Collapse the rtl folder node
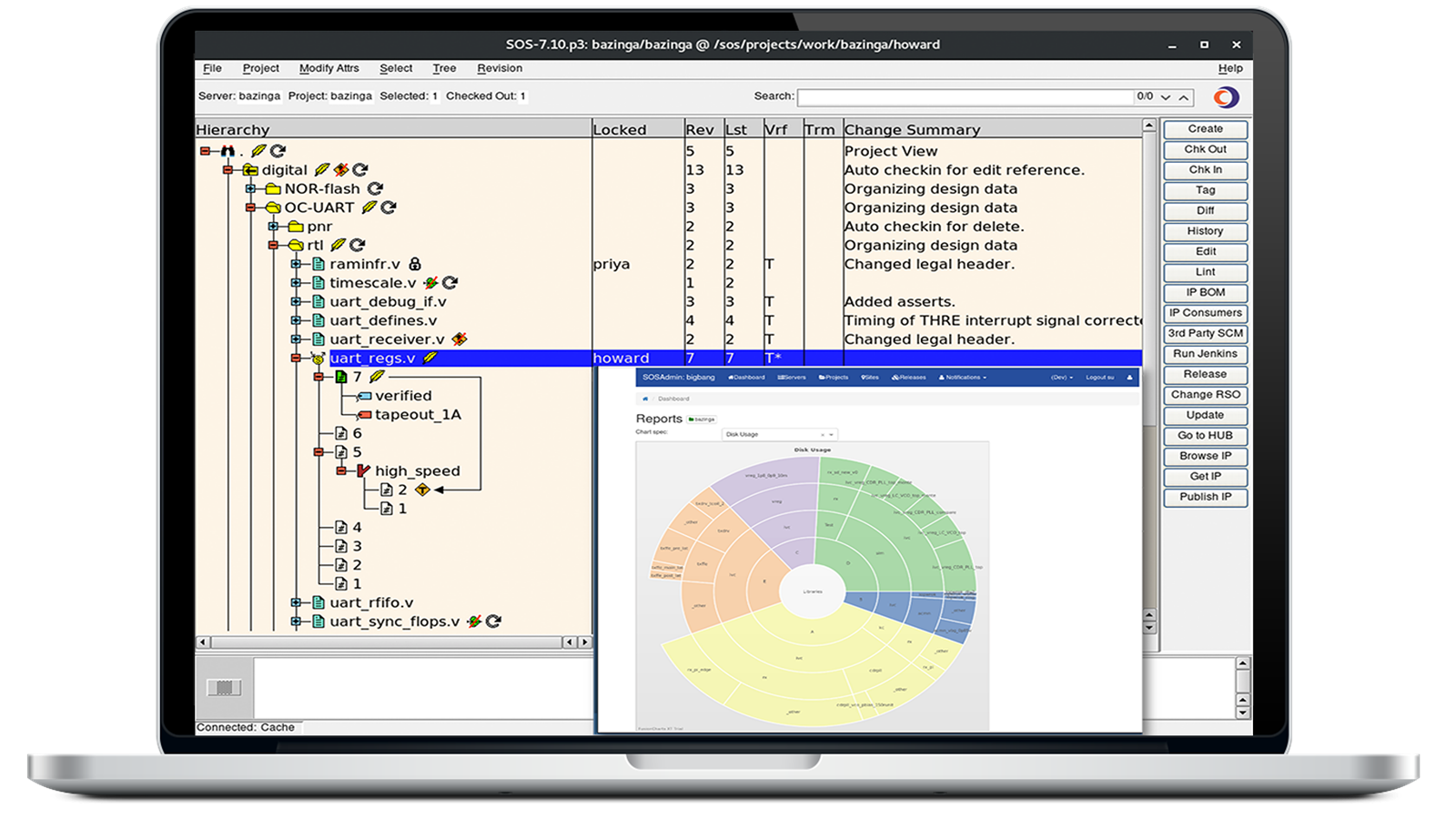The width and height of the screenshot is (1456, 819). (273, 245)
